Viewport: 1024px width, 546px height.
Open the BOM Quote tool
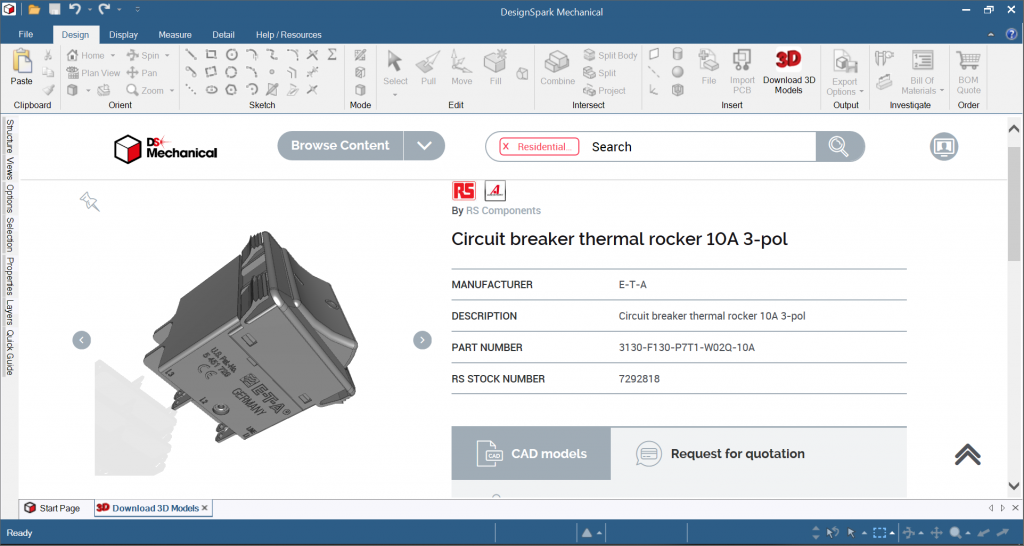click(968, 72)
